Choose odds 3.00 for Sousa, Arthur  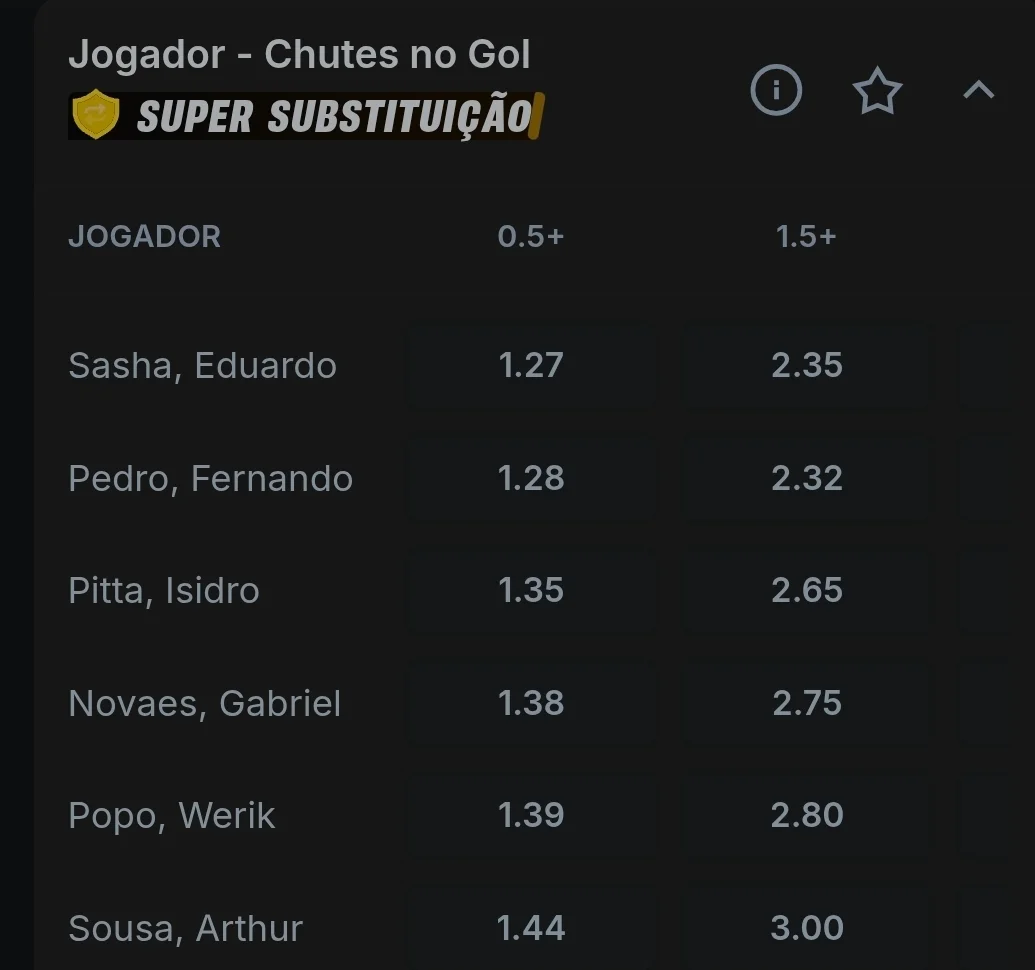click(806, 927)
